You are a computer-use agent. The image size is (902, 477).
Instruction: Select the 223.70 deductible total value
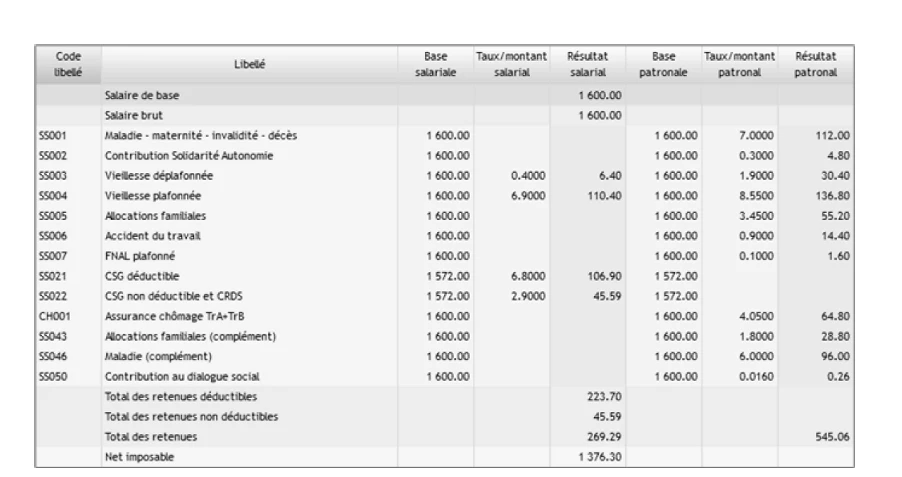(x=604, y=398)
